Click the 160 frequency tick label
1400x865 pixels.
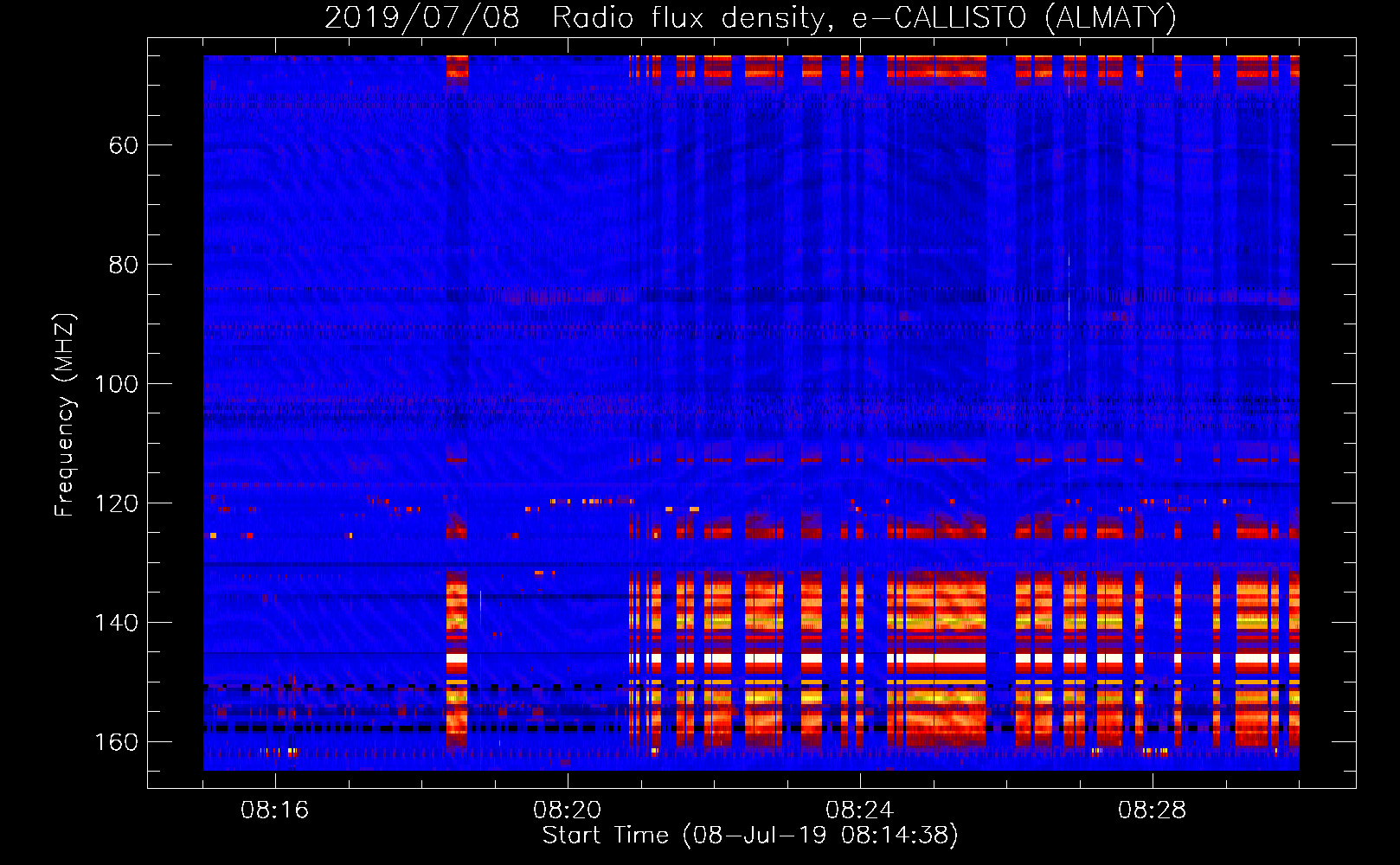coord(116,742)
